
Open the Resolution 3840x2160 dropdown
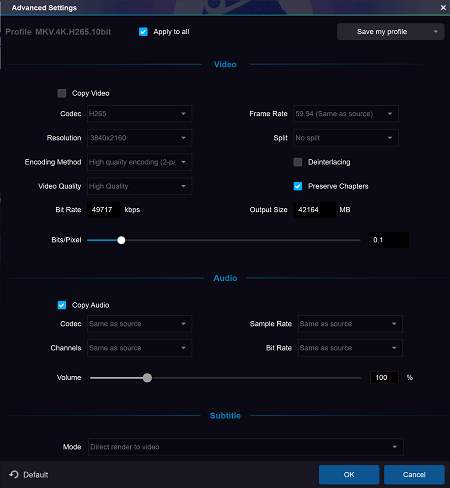click(139, 138)
